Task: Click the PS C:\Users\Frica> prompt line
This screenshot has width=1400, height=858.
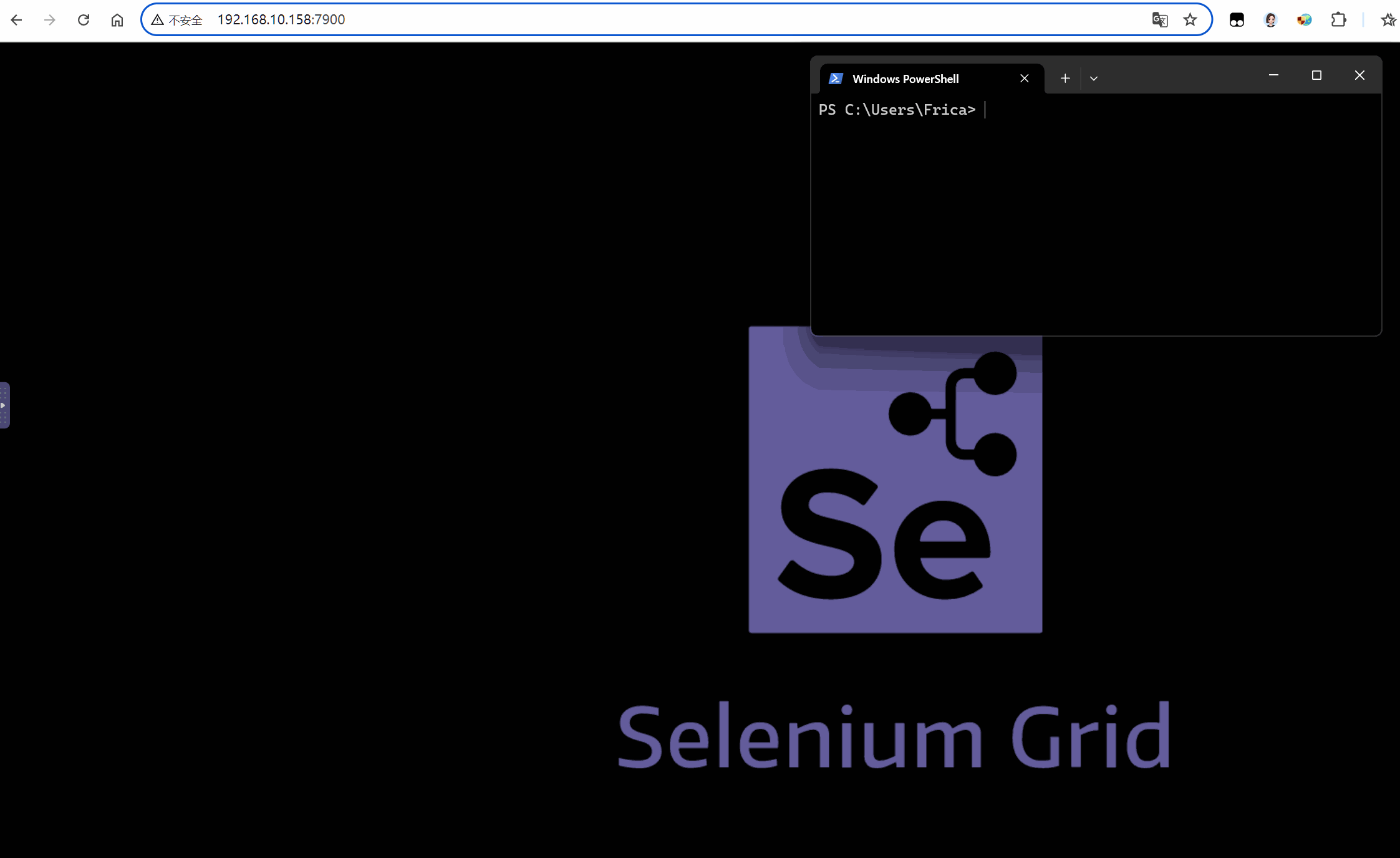Action: [x=897, y=110]
